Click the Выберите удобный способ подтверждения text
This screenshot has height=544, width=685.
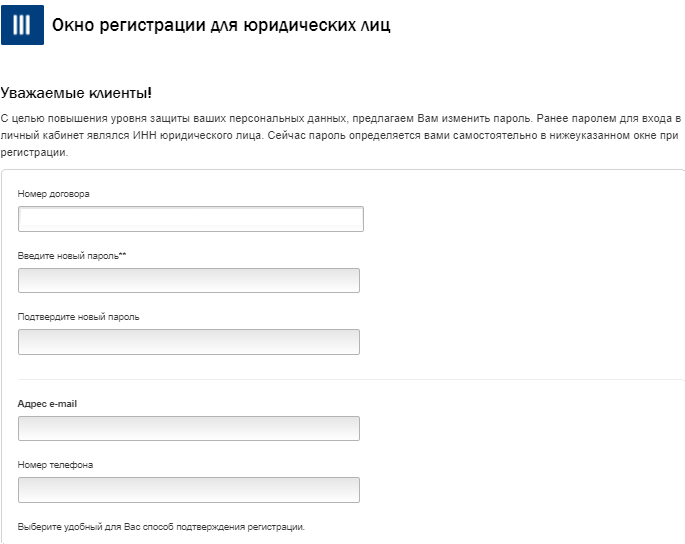tap(161, 527)
